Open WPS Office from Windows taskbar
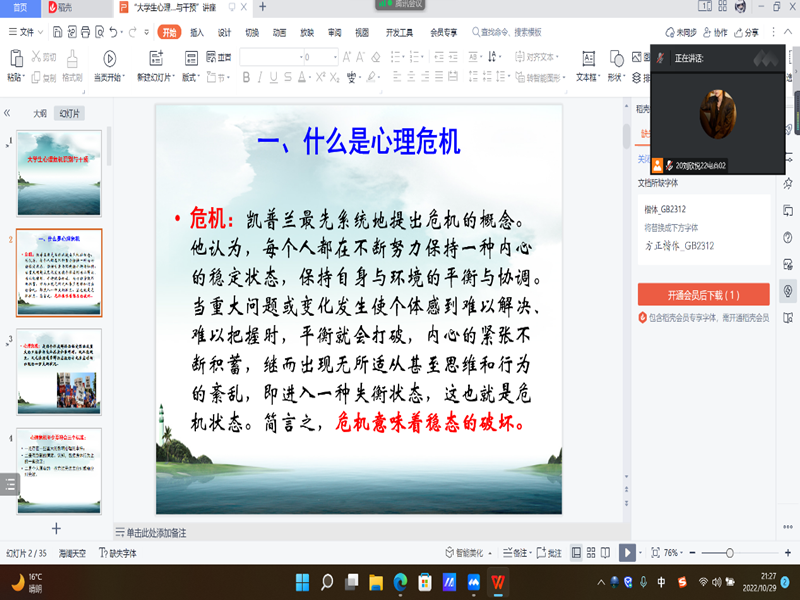The width and height of the screenshot is (800, 600). point(496,581)
